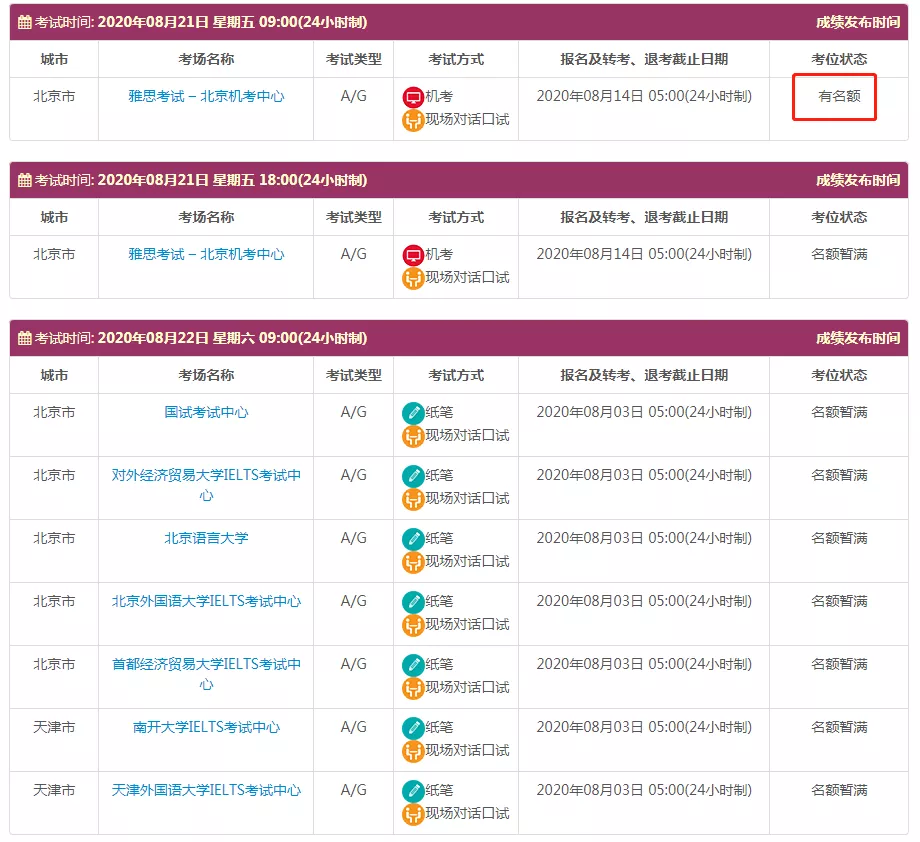Open 雅思考试 – 北京机考中心 link for 09:00 session

point(206,97)
